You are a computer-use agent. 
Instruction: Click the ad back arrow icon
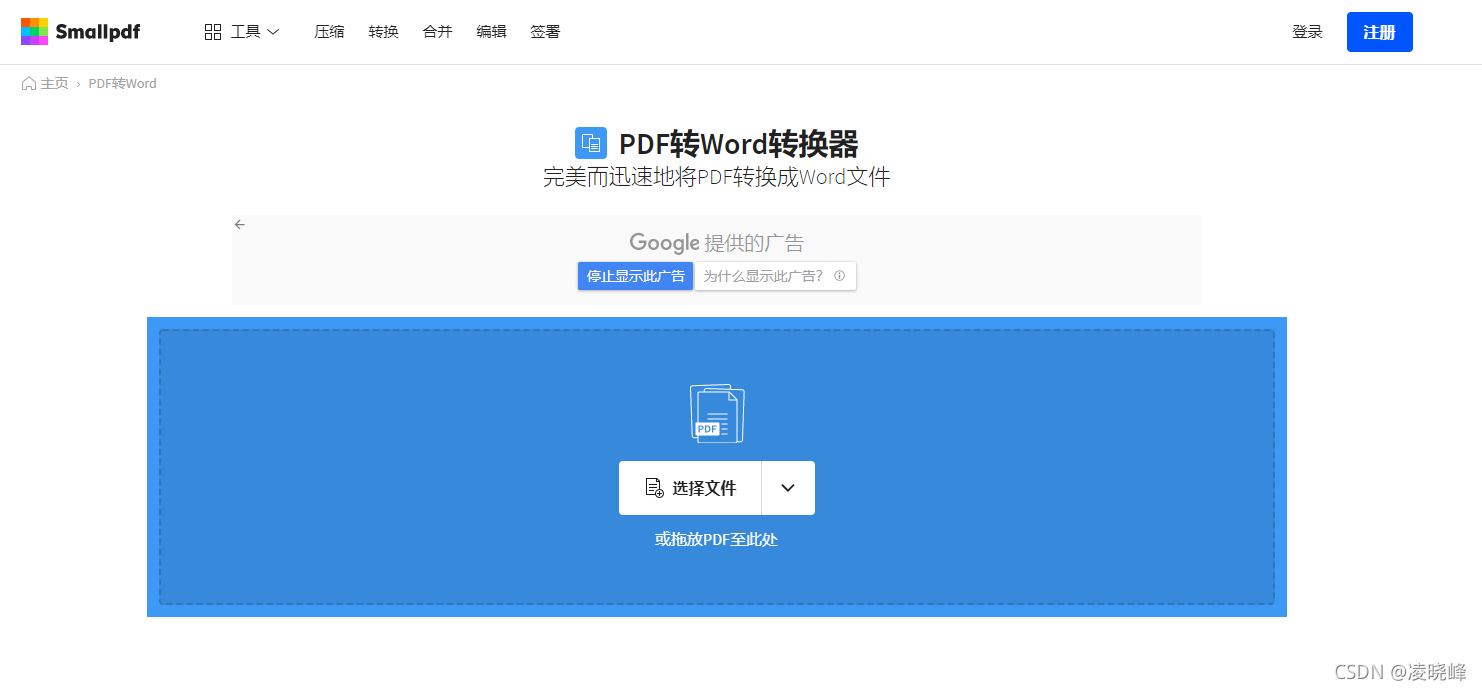[x=240, y=225]
